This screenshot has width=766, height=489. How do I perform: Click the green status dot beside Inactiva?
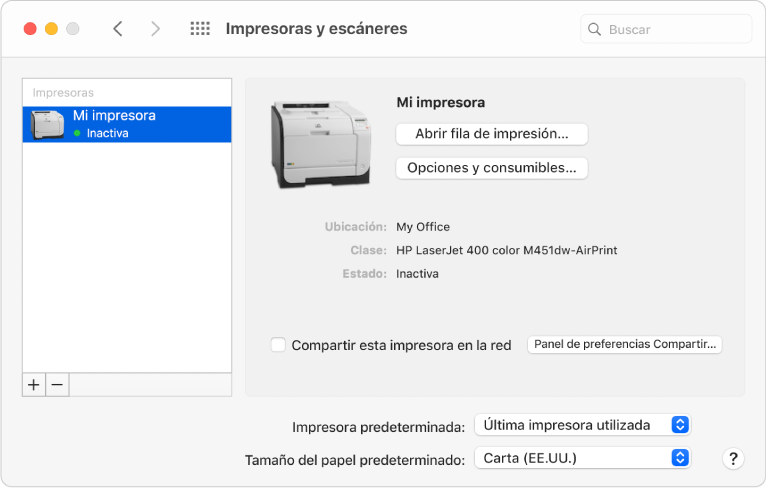pyautogui.click(x=77, y=133)
